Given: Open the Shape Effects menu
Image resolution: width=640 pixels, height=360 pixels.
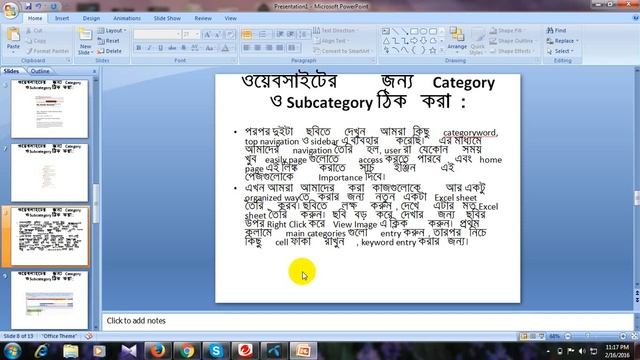Looking at the screenshot, I should click(x=512, y=51).
